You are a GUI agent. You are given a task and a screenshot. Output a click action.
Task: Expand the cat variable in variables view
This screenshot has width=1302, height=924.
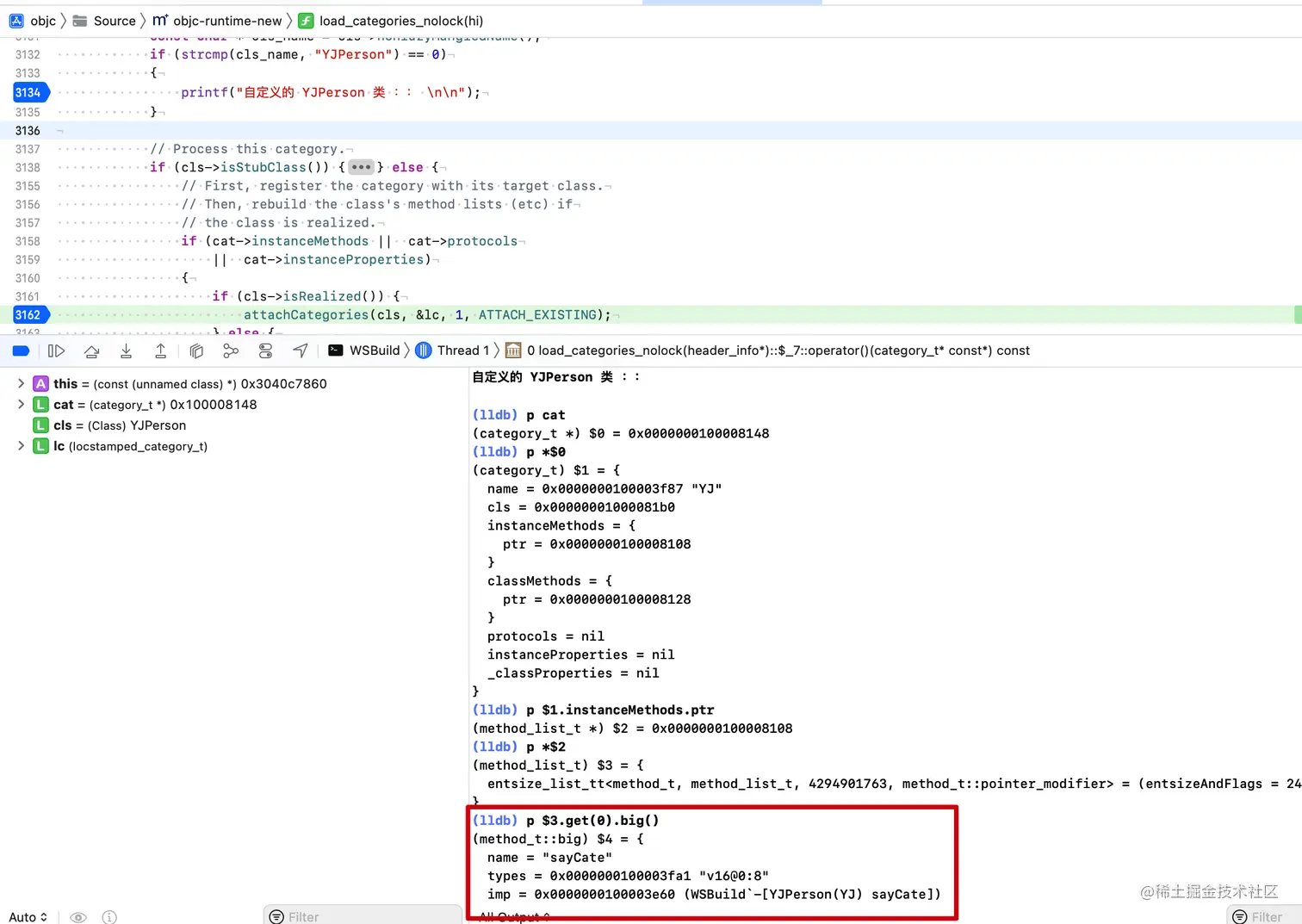coord(21,405)
